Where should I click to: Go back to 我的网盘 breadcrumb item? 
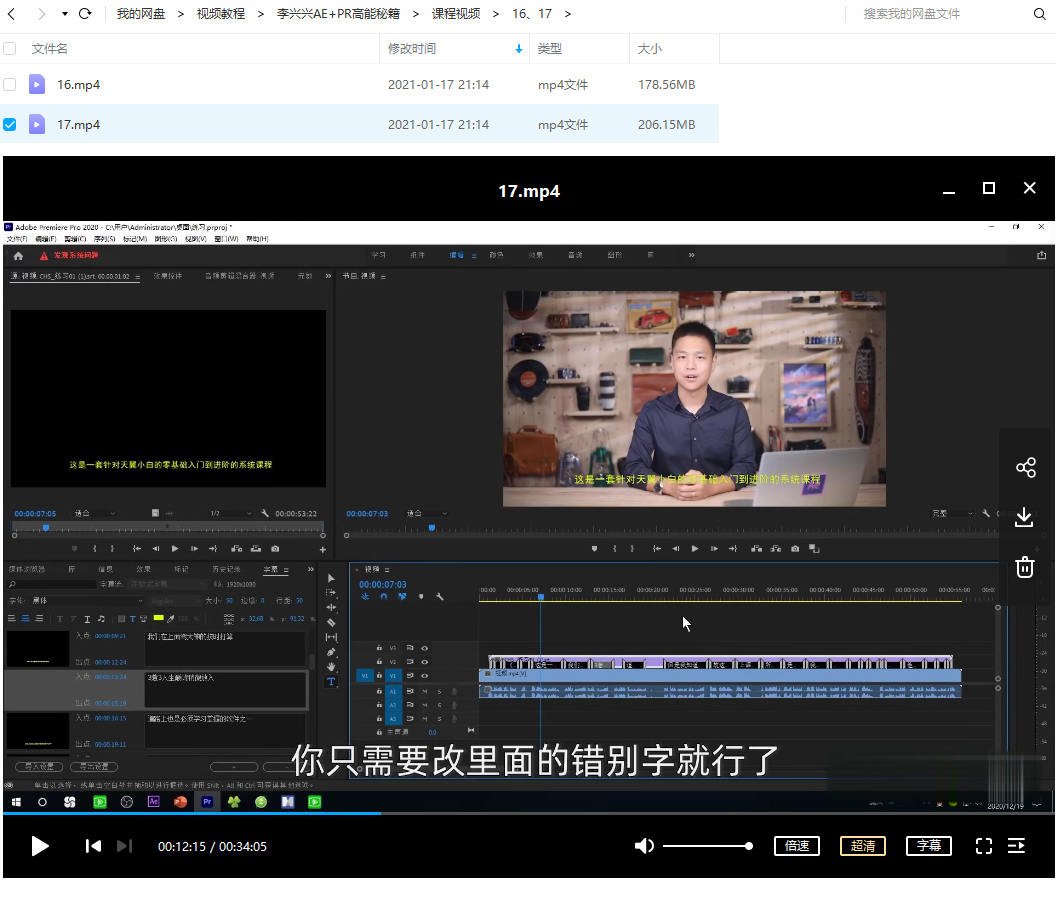(x=143, y=14)
